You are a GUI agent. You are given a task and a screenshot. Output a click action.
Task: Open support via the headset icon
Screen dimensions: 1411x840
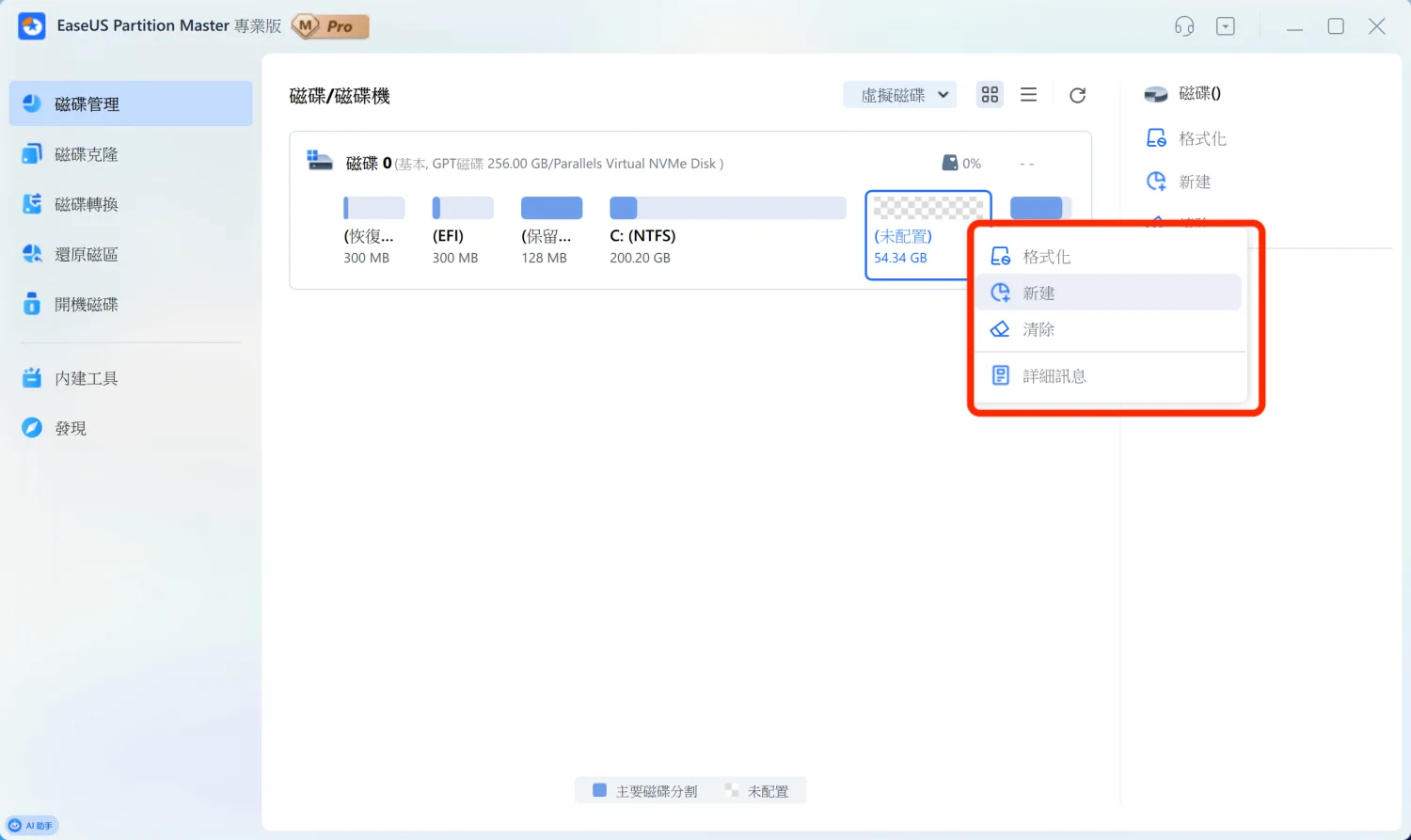(x=1184, y=26)
